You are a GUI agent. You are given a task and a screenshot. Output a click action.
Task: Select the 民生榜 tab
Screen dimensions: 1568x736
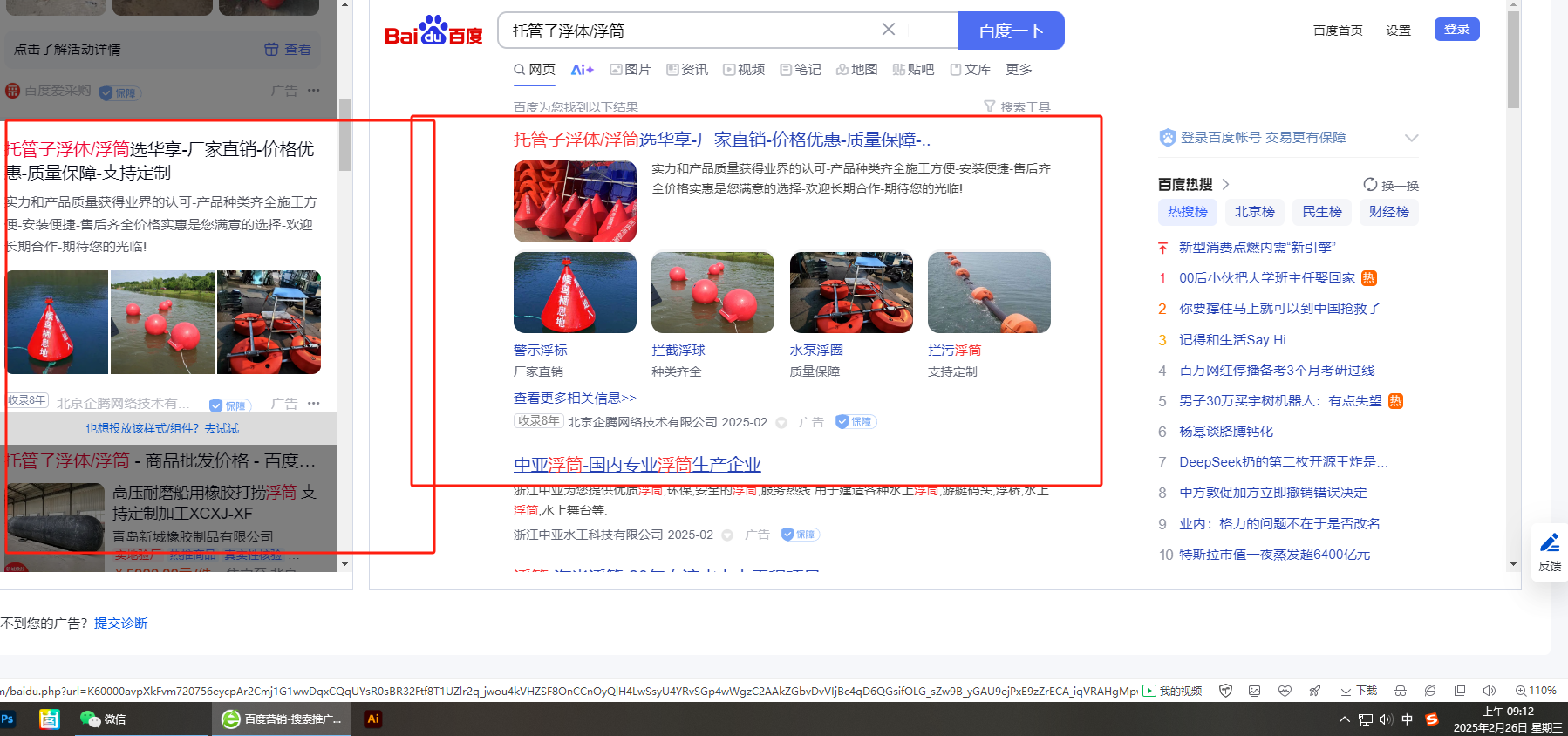click(1322, 212)
